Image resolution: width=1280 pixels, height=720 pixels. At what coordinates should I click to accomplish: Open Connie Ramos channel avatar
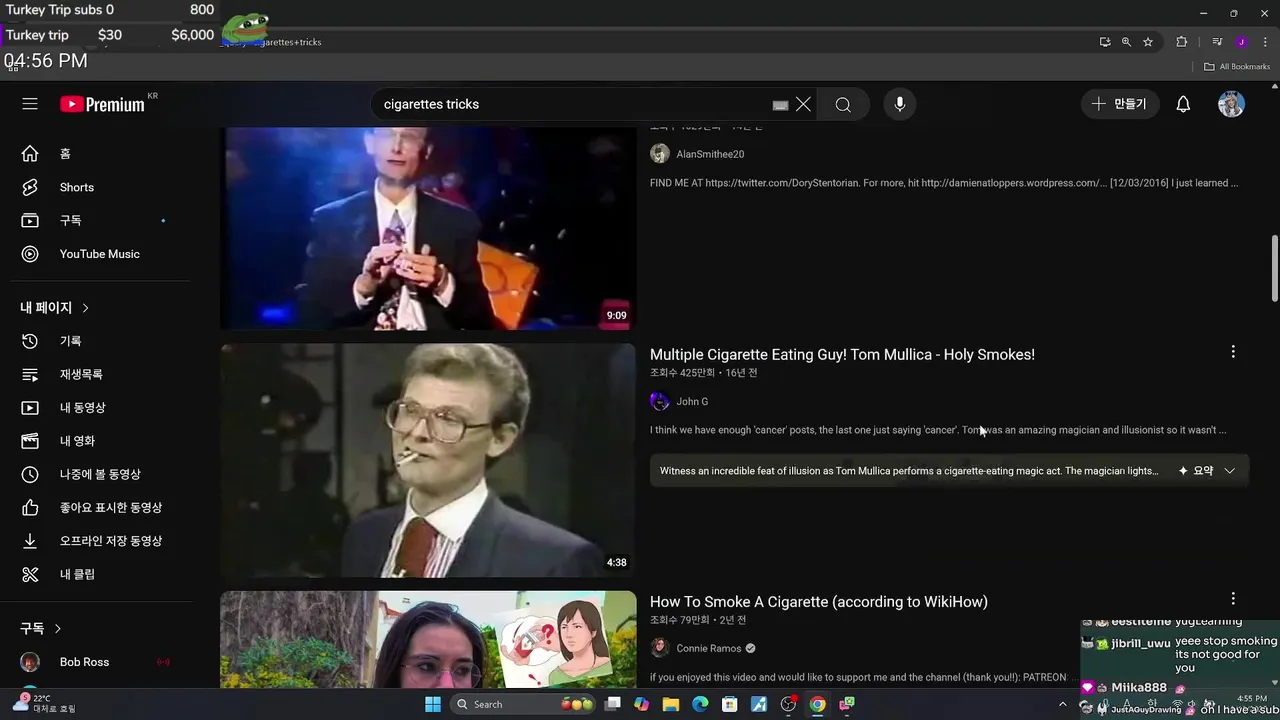(660, 648)
